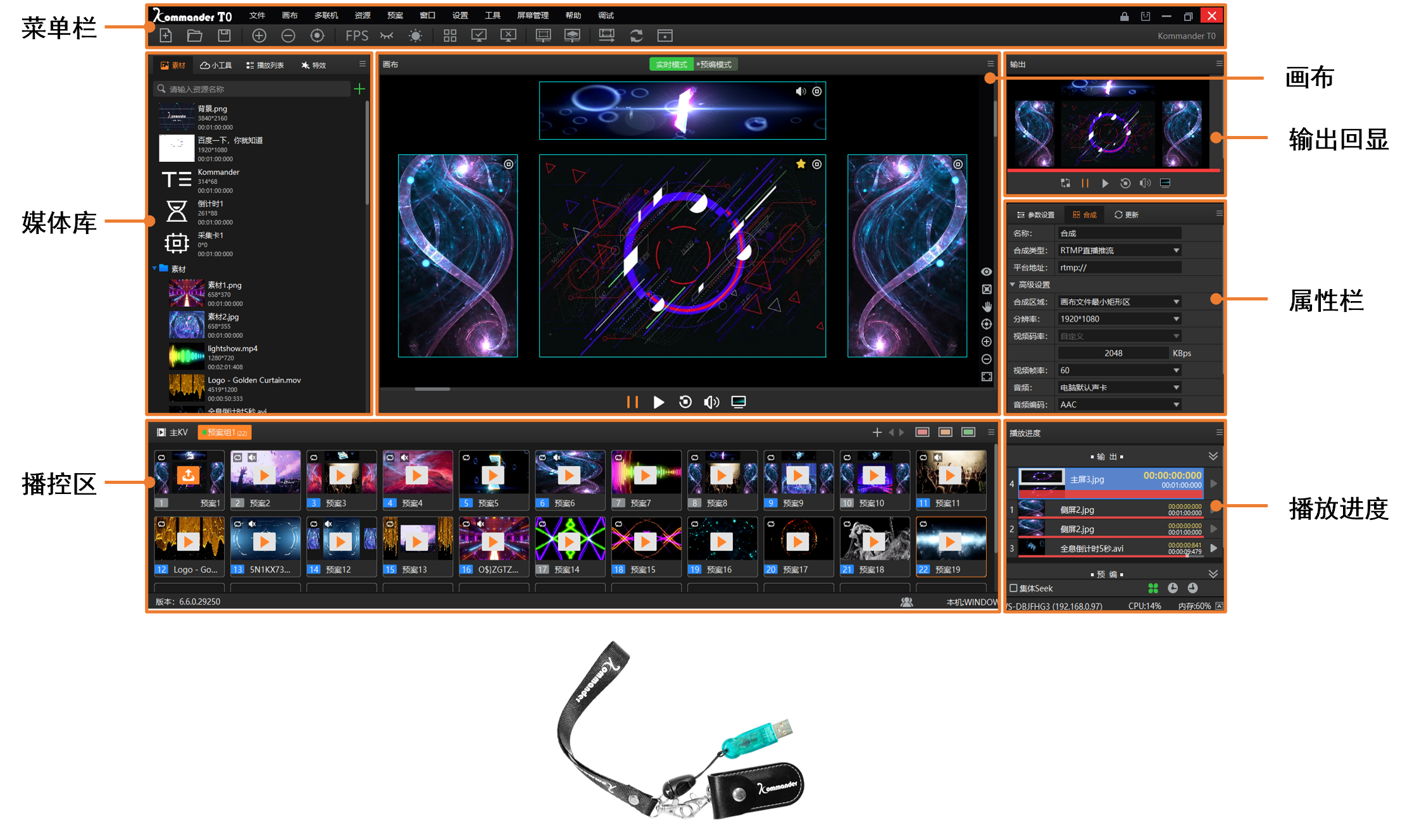Click the lock icon in title bar
The width and height of the screenshot is (1412, 840).
point(1124,16)
